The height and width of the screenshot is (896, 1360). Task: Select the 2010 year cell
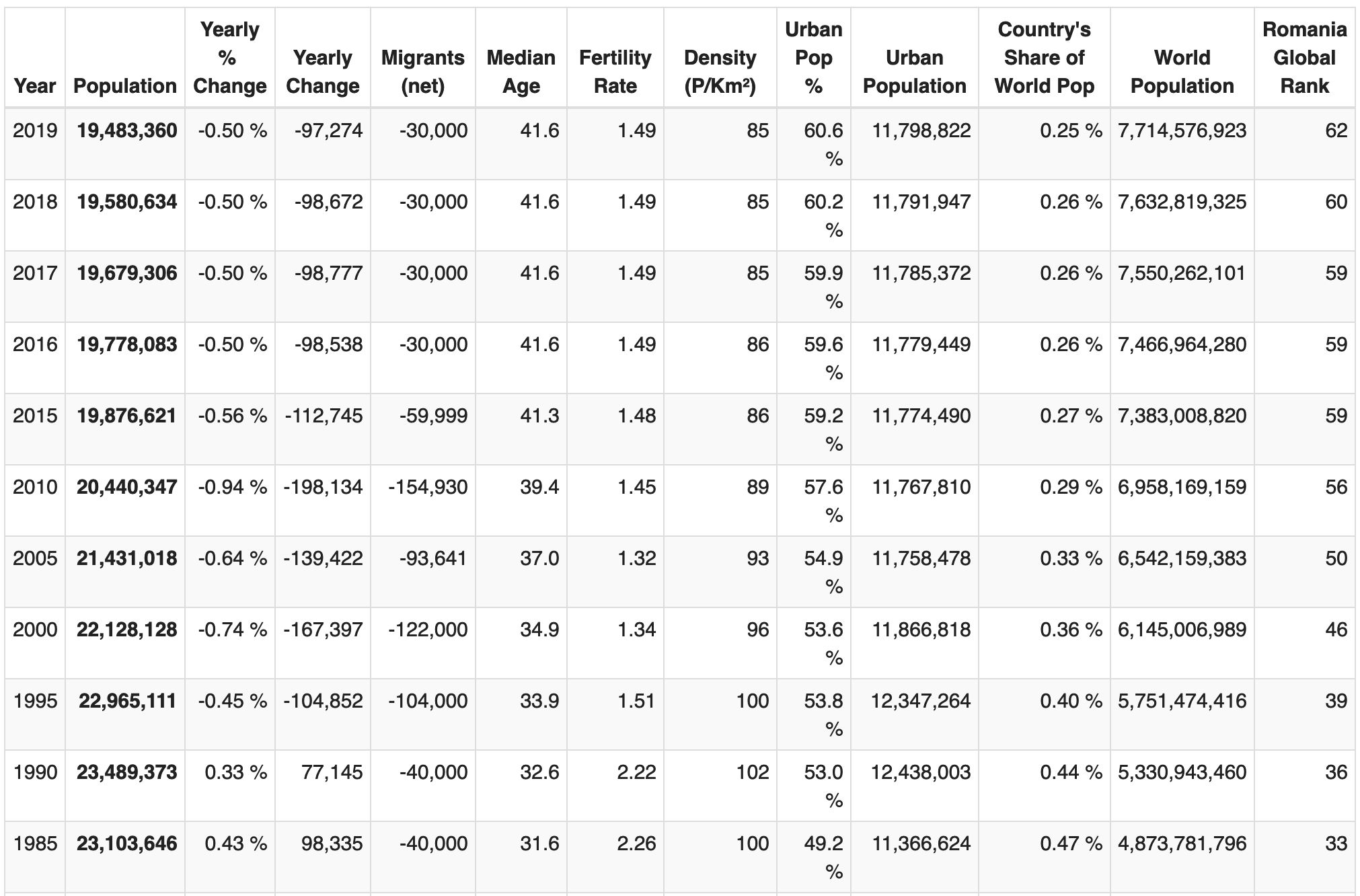click(x=35, y=487)
